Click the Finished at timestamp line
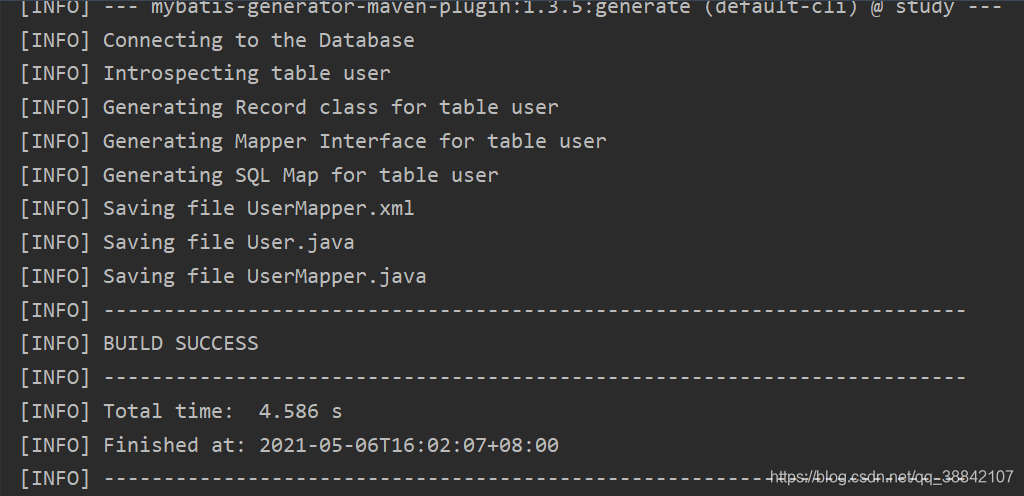 tap(331, 446)
